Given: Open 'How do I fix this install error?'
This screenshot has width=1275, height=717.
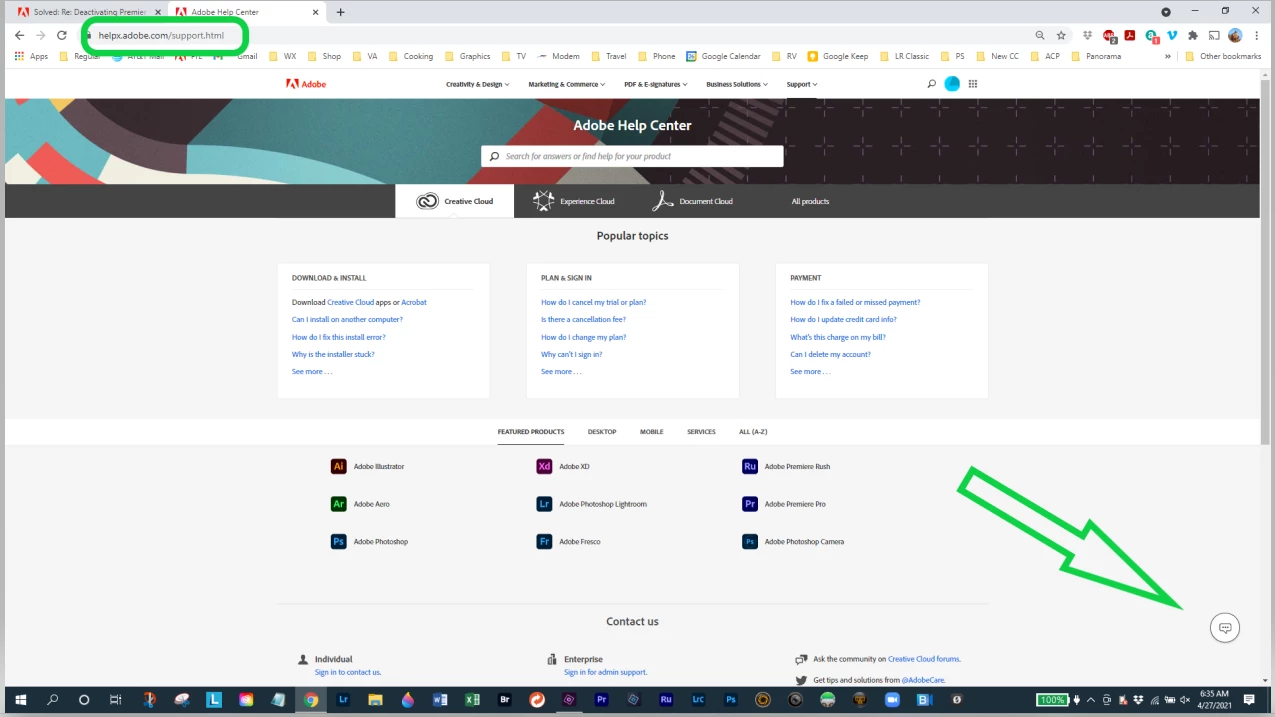Looking at the screenshot, I should (338, 337).
